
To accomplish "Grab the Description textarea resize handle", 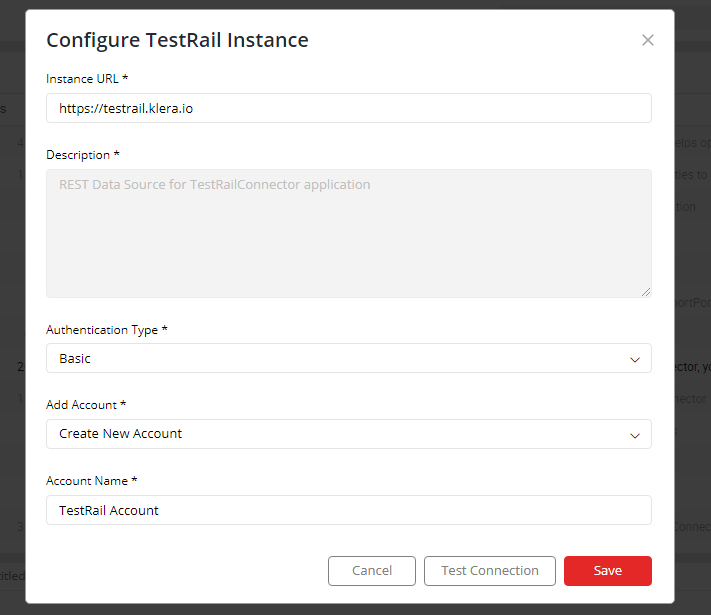I will tap(646, 292).
